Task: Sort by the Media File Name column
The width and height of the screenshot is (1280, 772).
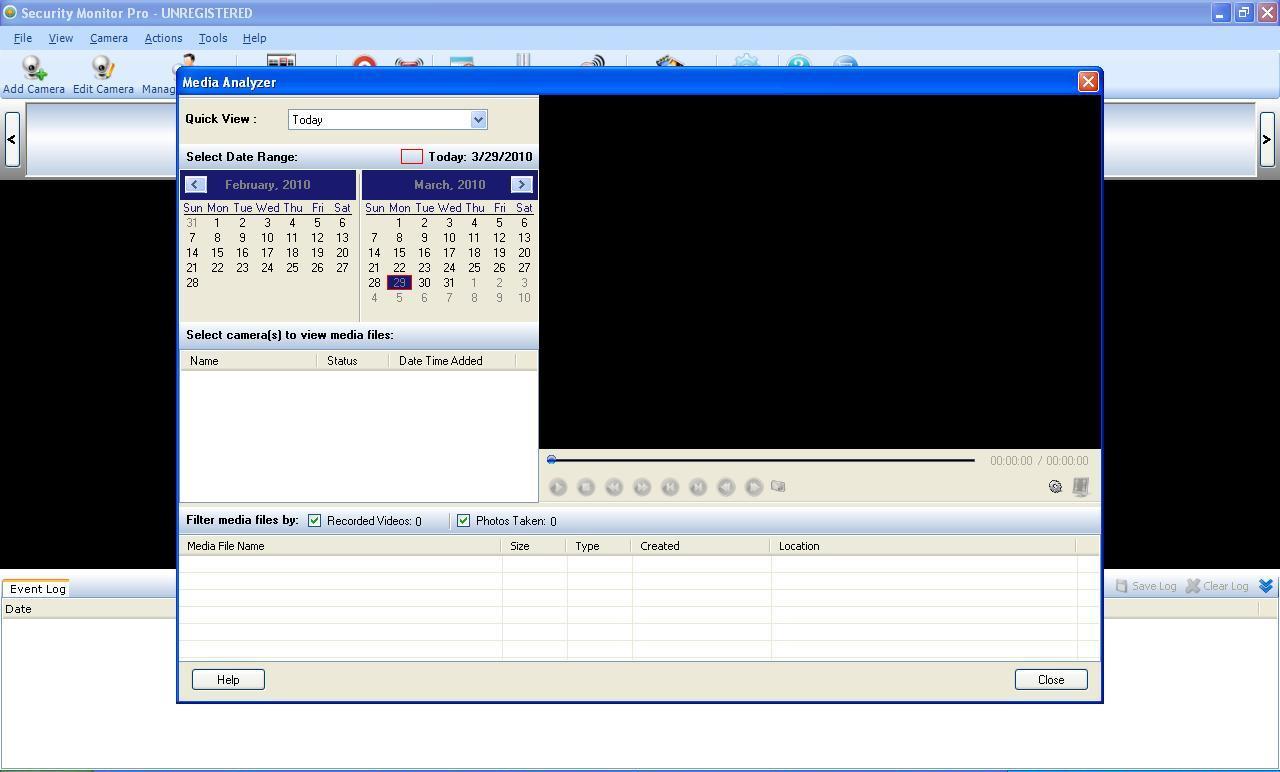Action: click(x=340, y=546)
